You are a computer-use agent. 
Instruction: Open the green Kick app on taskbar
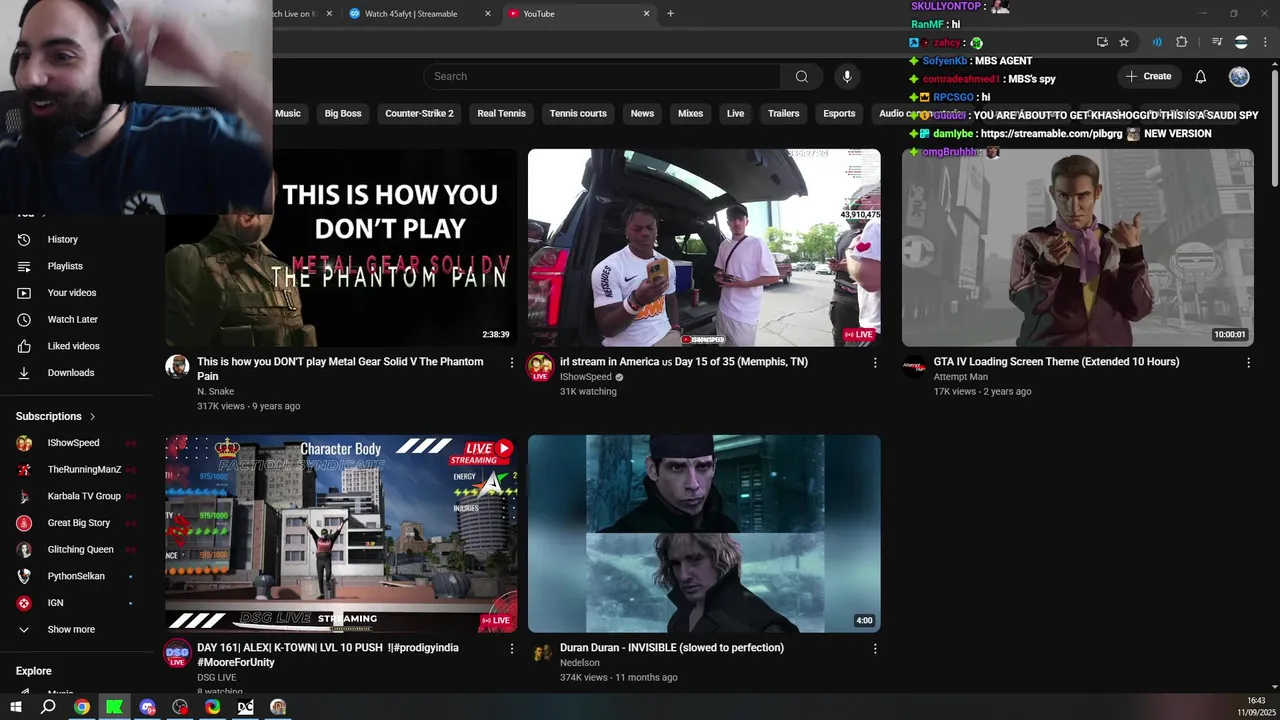115,707
